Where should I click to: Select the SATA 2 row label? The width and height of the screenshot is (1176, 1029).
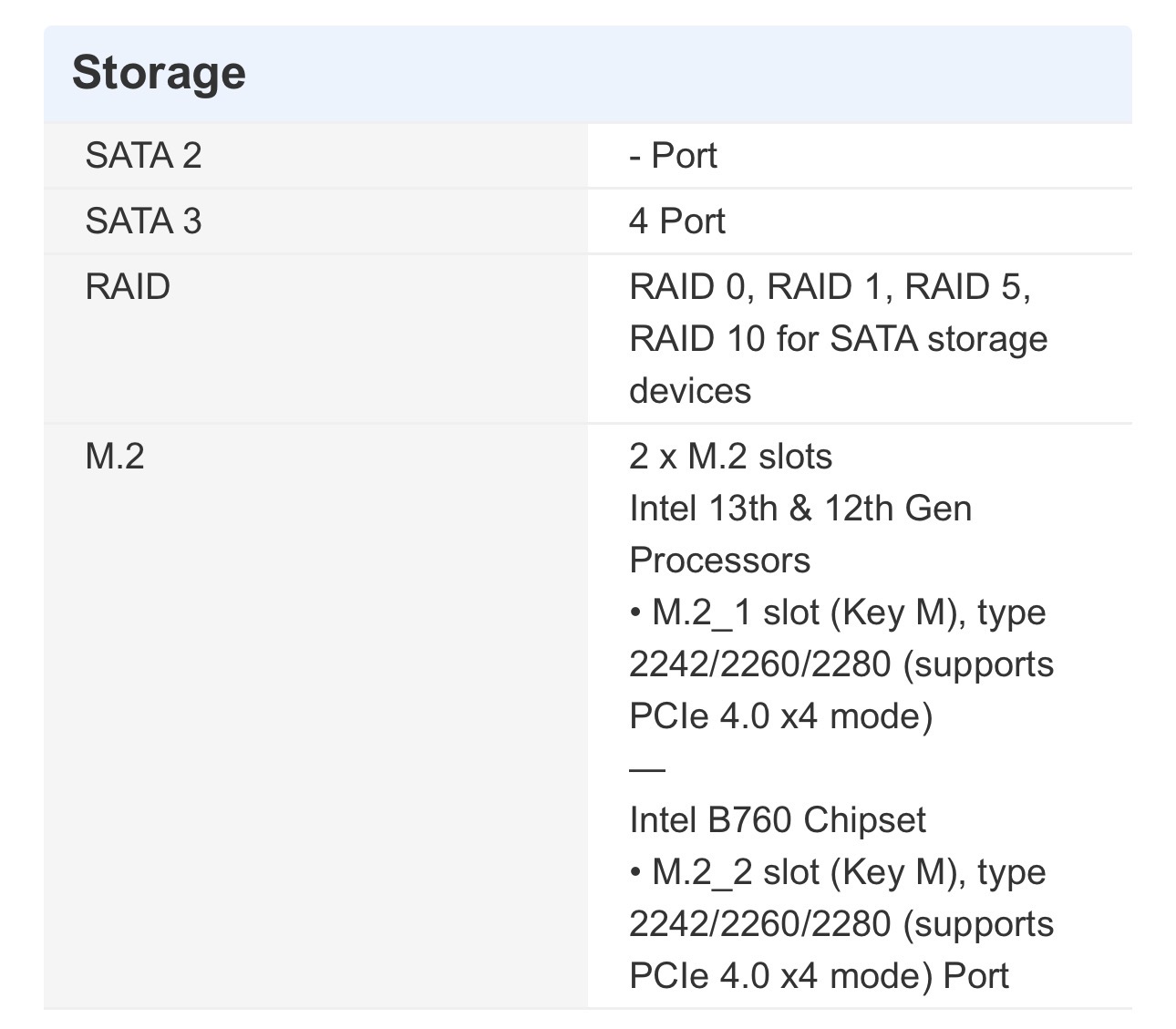click(x=143, y=156)
